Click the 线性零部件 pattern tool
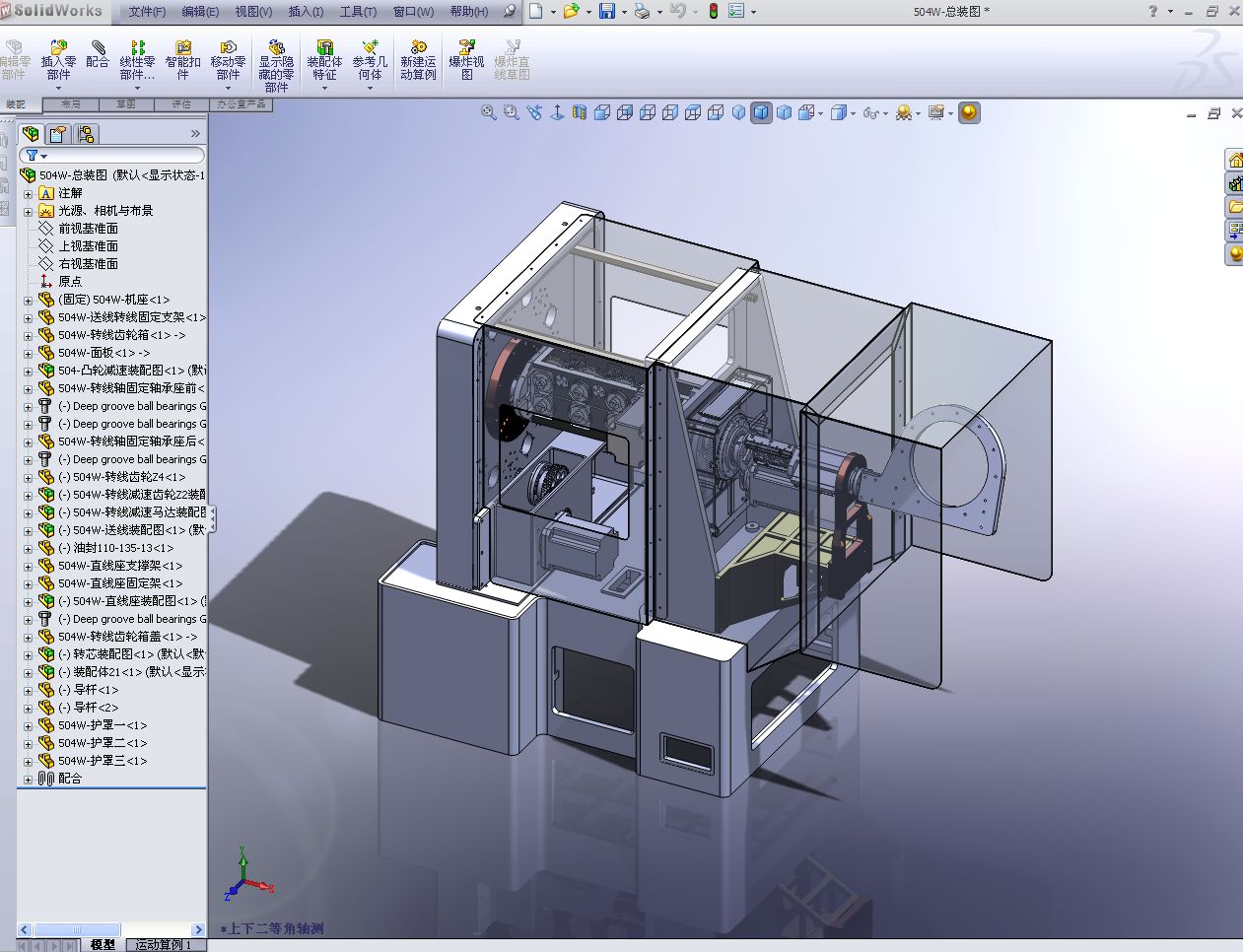The width and height of the screenshot is (1243, 952). click(137, 60)
